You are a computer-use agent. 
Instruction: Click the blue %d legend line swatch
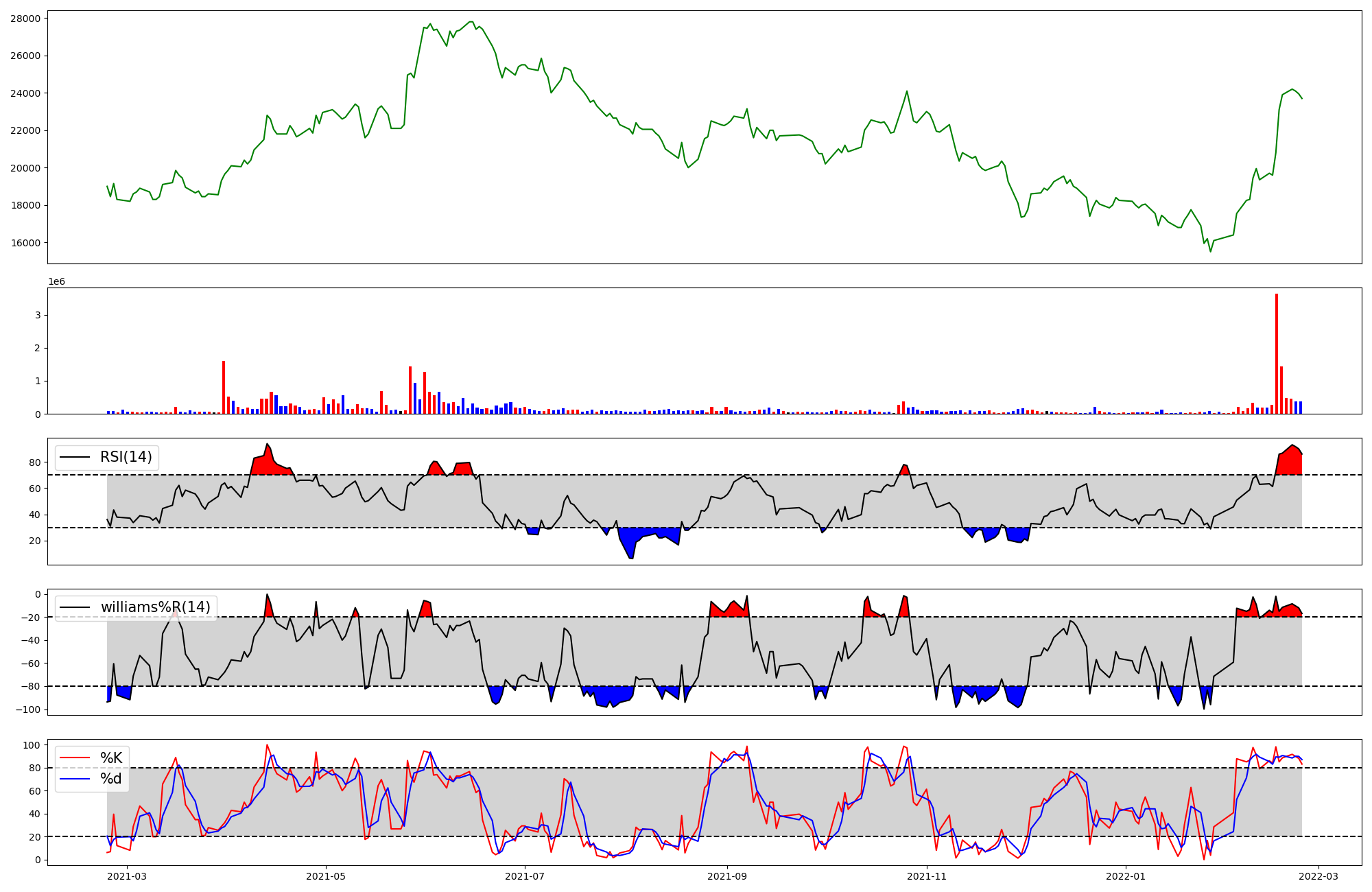tap(75, 779)
